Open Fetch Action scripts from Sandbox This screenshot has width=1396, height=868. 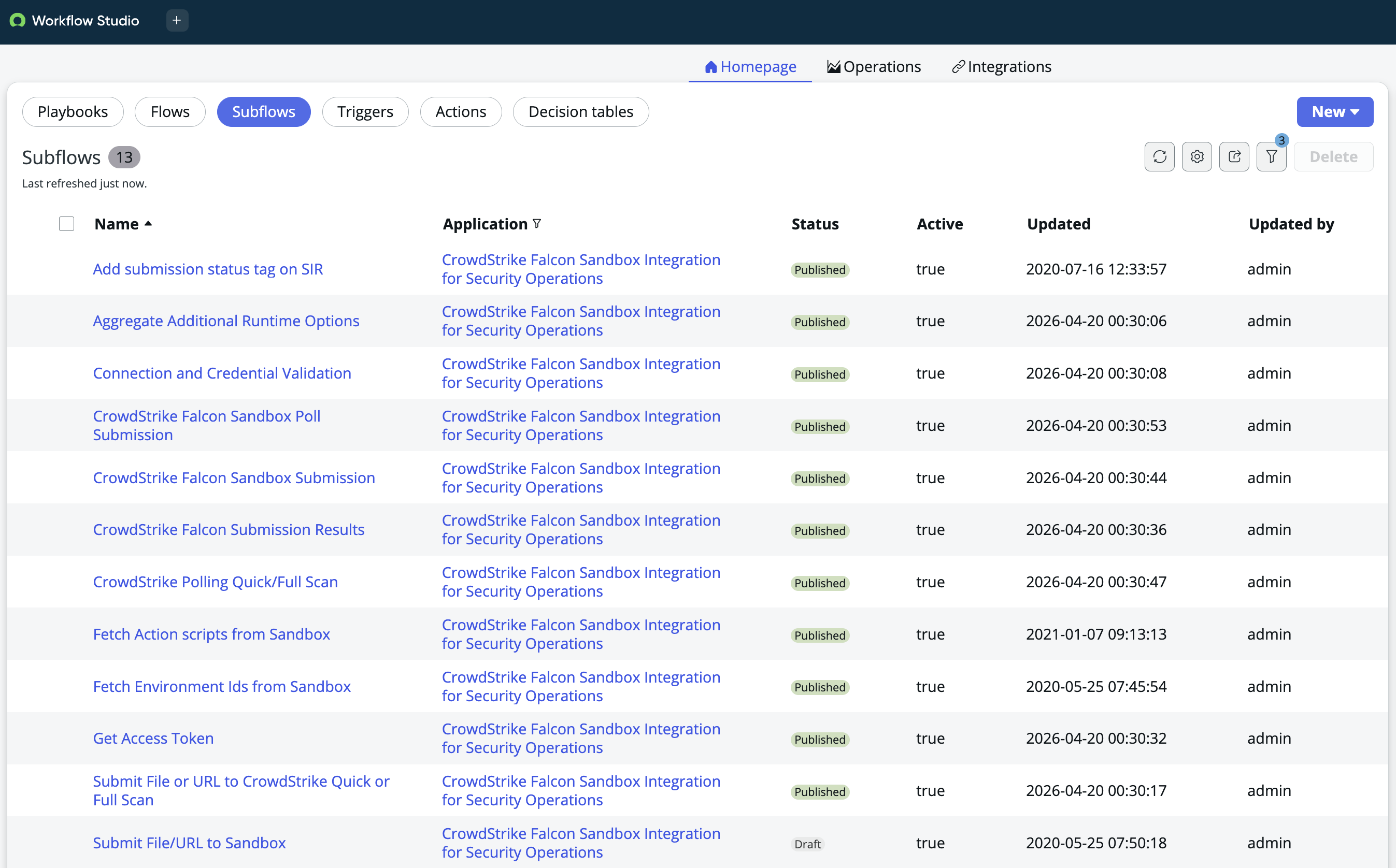coord(211,634)
